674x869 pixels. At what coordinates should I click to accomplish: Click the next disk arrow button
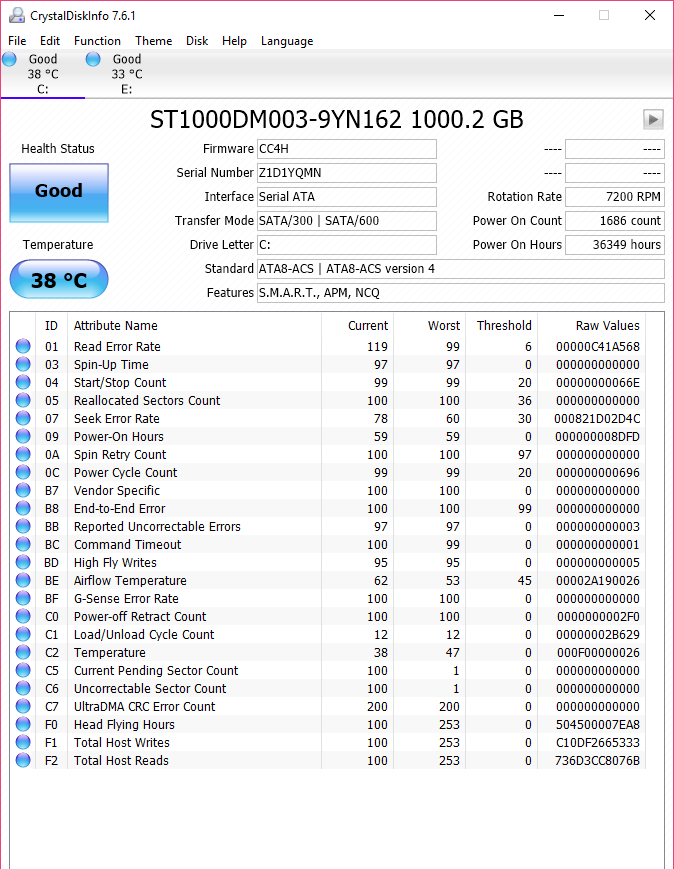tap(653, 120)
